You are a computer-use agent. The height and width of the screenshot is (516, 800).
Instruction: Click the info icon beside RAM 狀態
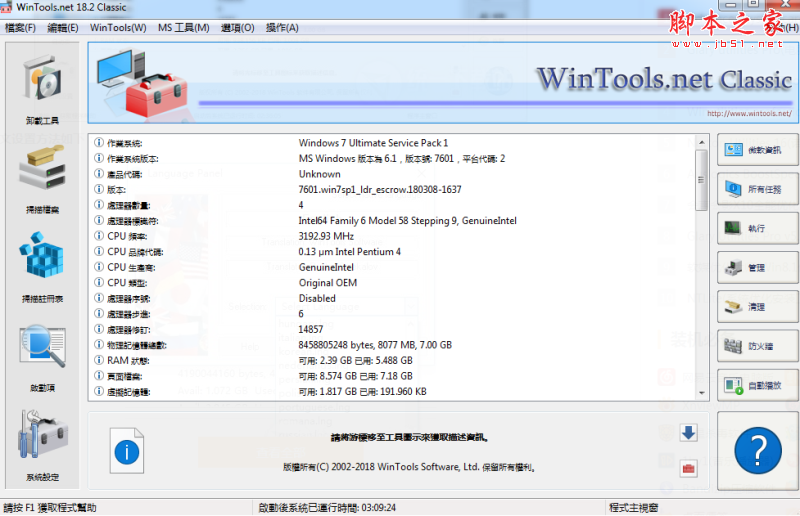click(x=99, y=360)
